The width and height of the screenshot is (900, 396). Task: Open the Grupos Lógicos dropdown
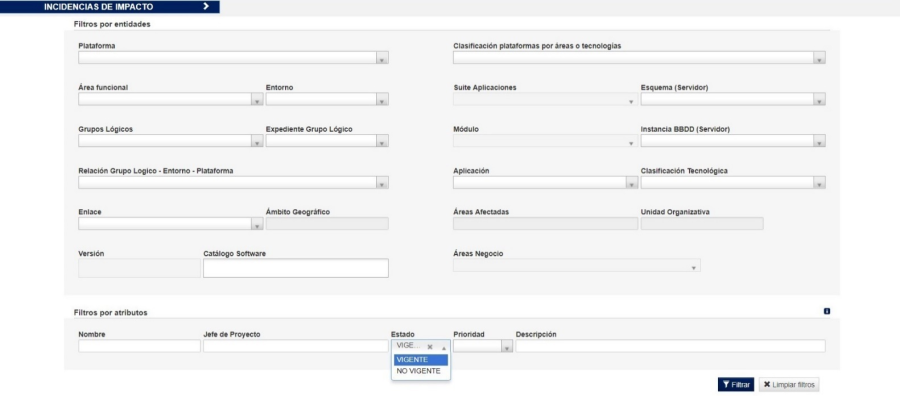[257, 141]
